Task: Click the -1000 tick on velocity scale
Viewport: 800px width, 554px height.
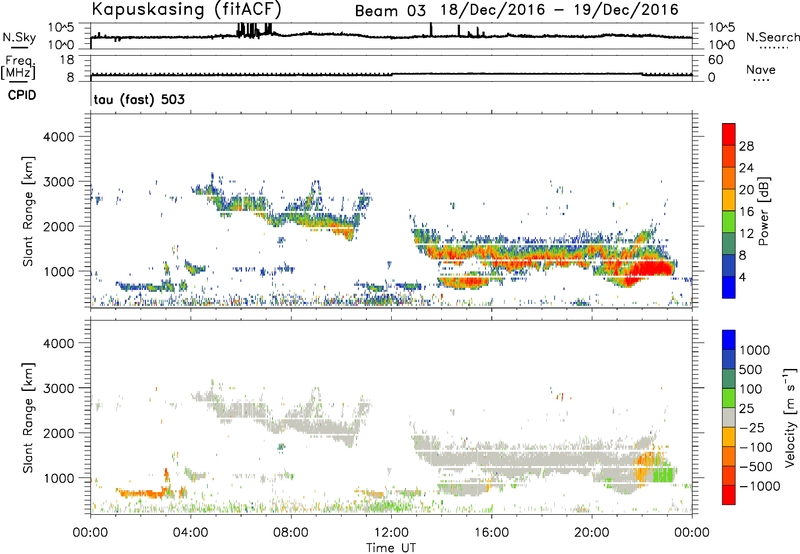Action: tap(759, 486)
